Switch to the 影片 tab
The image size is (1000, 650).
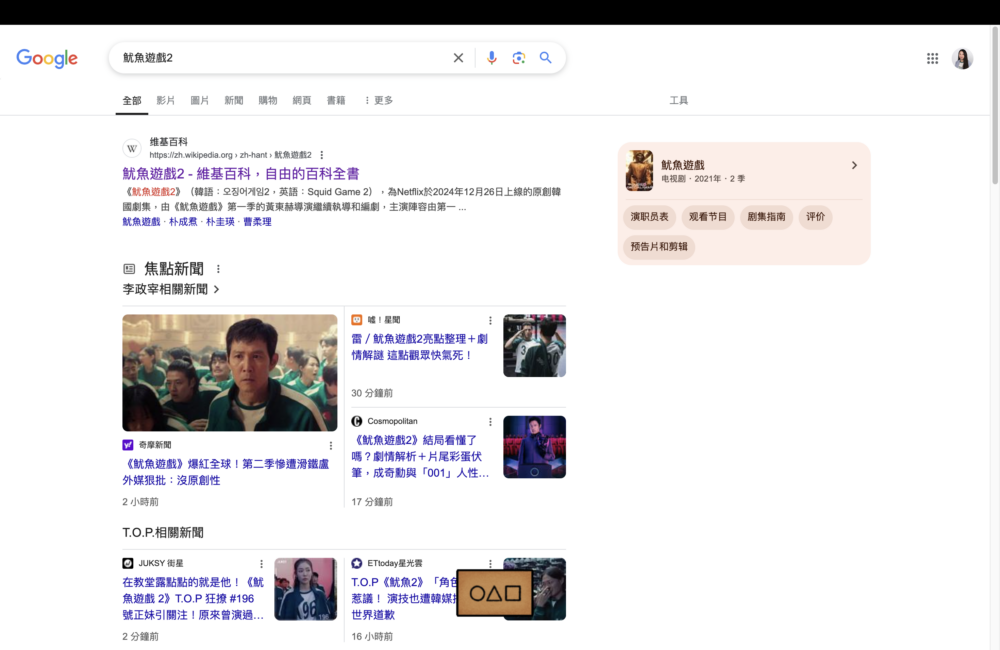click(x=166, y=101)
